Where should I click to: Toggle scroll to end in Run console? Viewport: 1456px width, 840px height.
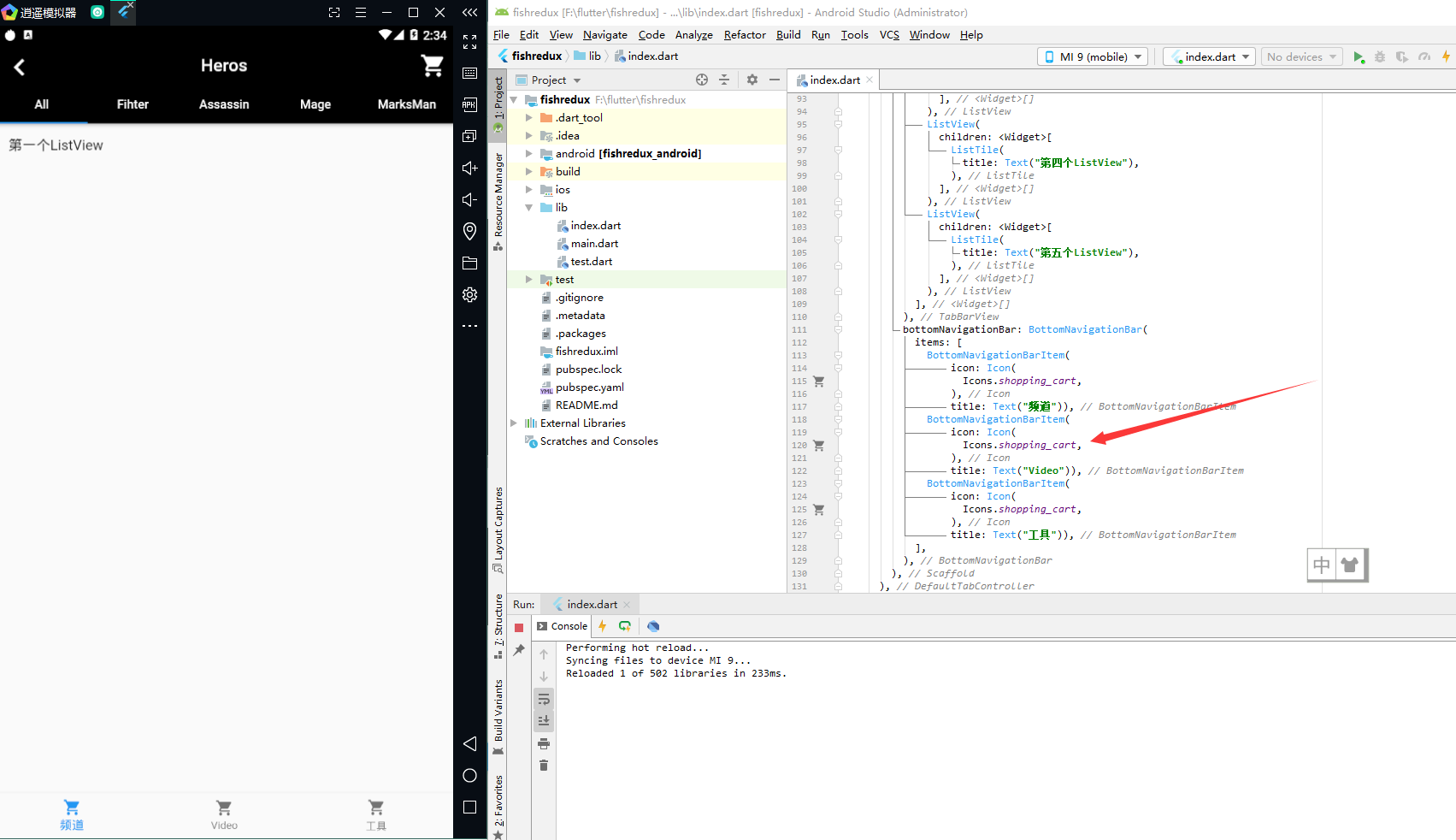(x=544, y=721)
